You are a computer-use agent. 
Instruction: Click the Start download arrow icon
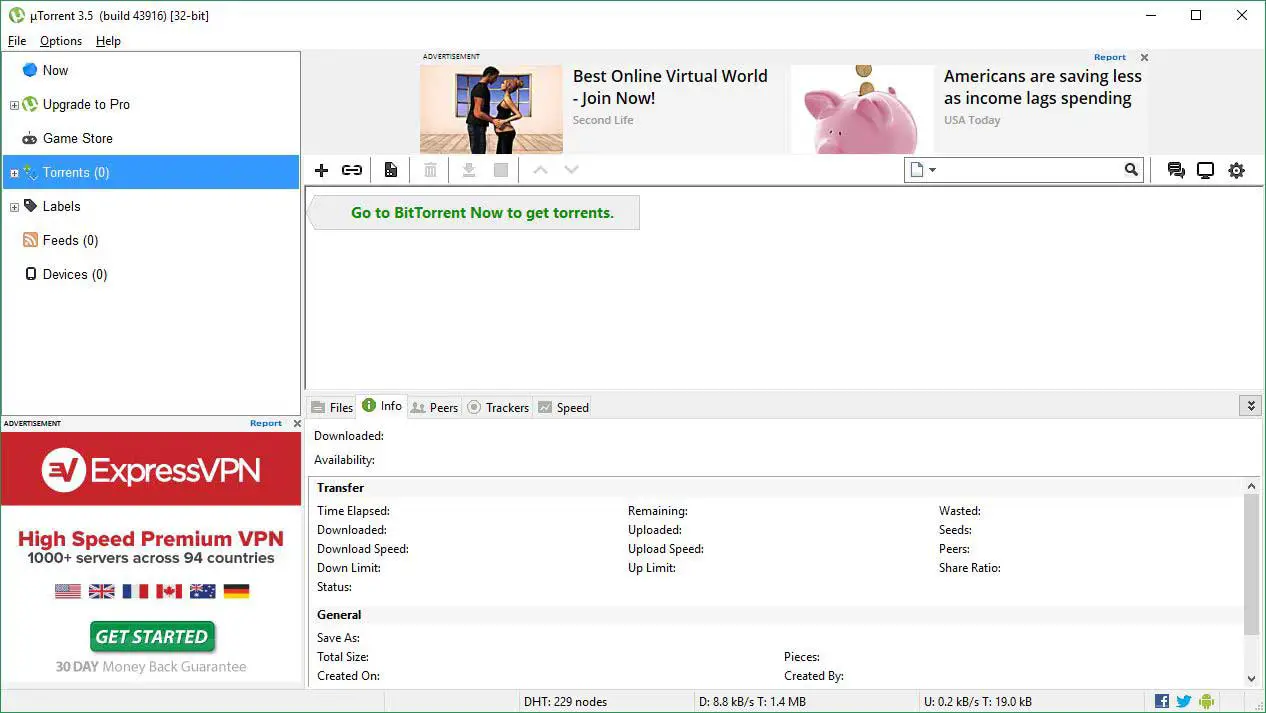(468, 170)
